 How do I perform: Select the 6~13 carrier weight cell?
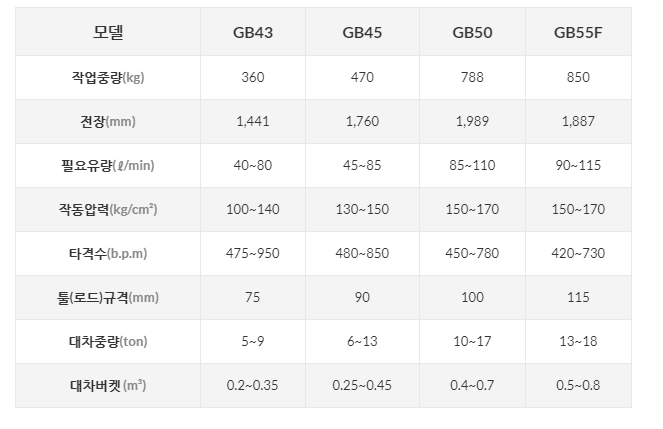point(362,341)
